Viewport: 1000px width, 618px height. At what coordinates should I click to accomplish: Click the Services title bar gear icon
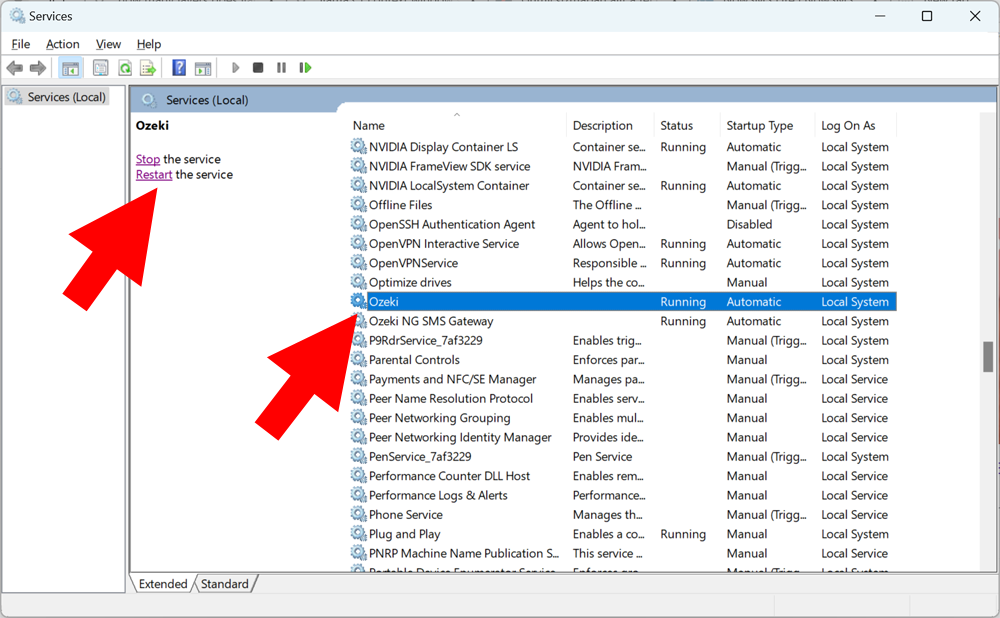pyautogui.click(x=17, y=15)
